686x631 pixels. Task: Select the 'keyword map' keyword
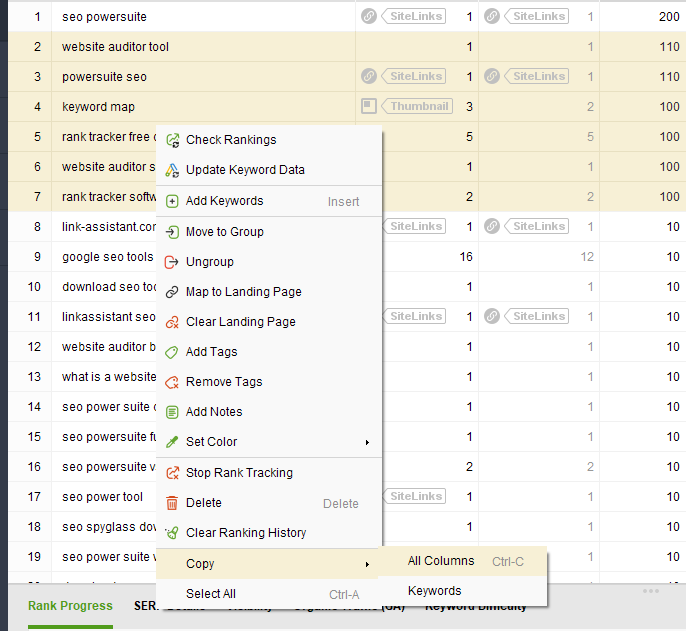[98, 107]
